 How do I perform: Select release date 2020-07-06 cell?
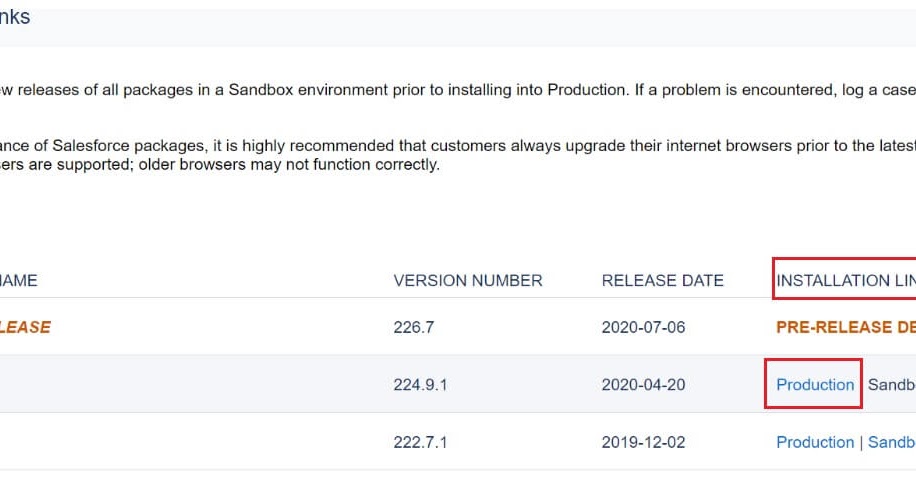point(643,327)
